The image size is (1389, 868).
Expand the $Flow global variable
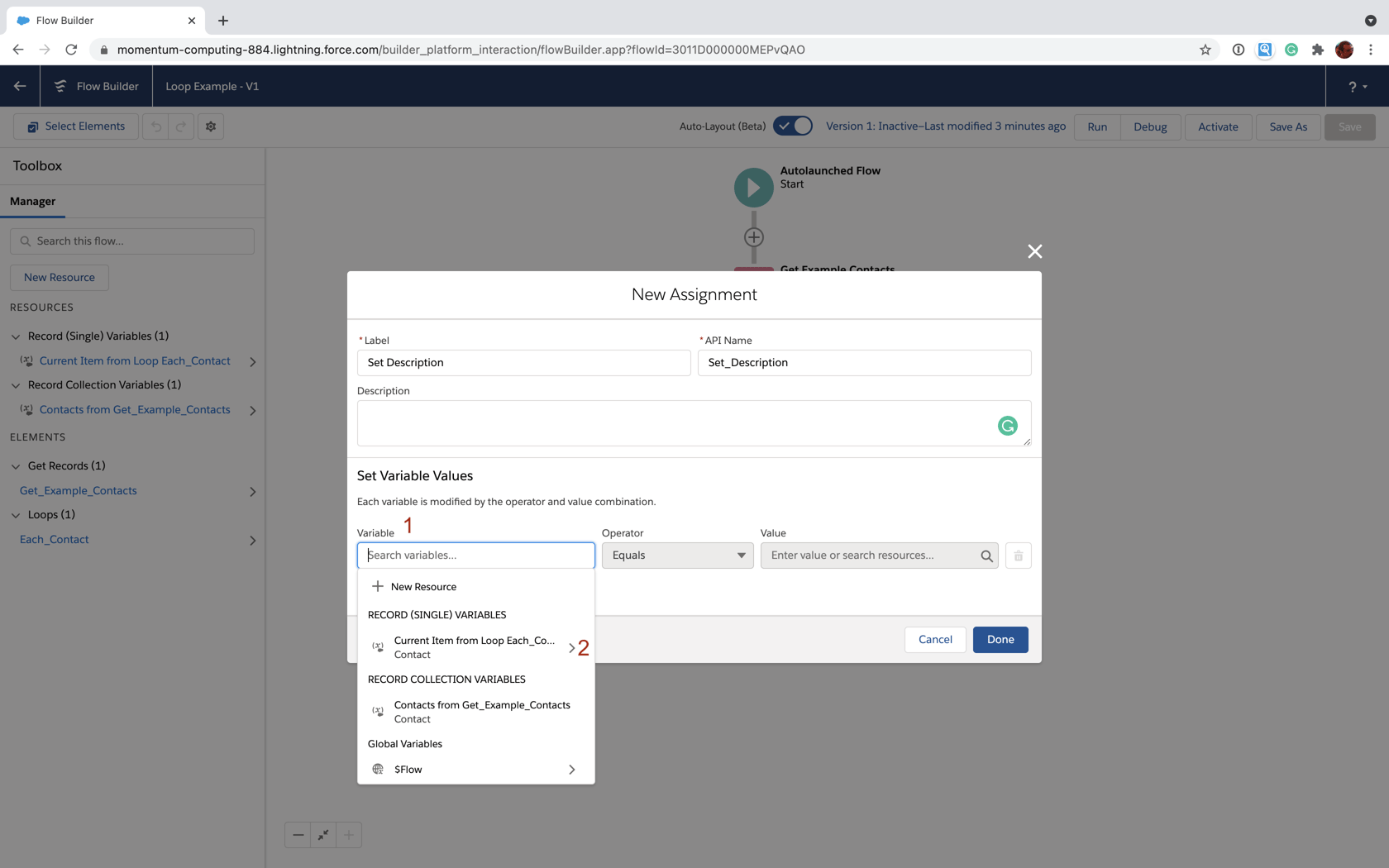click(571, 769)
